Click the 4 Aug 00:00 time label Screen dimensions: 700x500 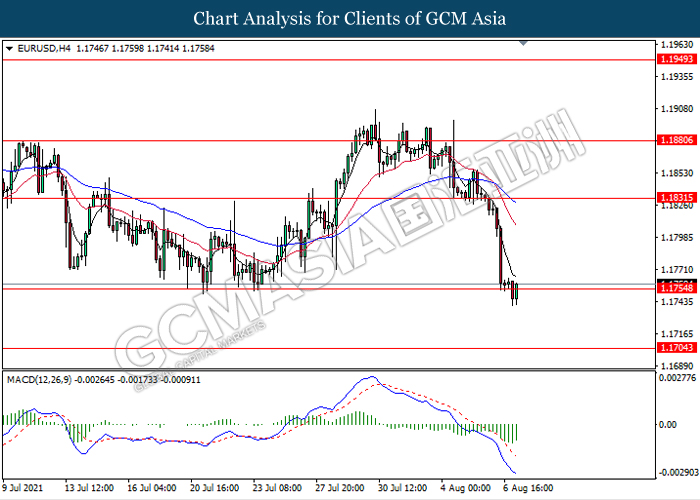(x=465, y=488)
